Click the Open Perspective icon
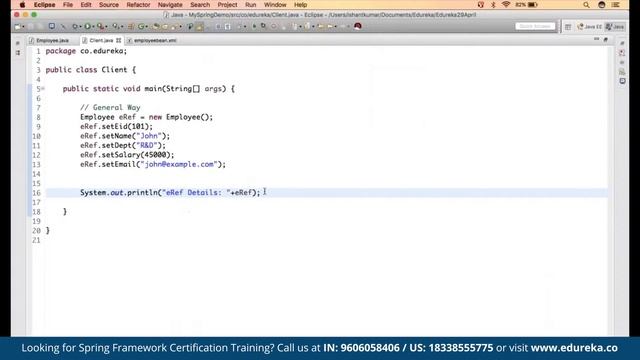640x360 pixels. [x=568, y=27]
